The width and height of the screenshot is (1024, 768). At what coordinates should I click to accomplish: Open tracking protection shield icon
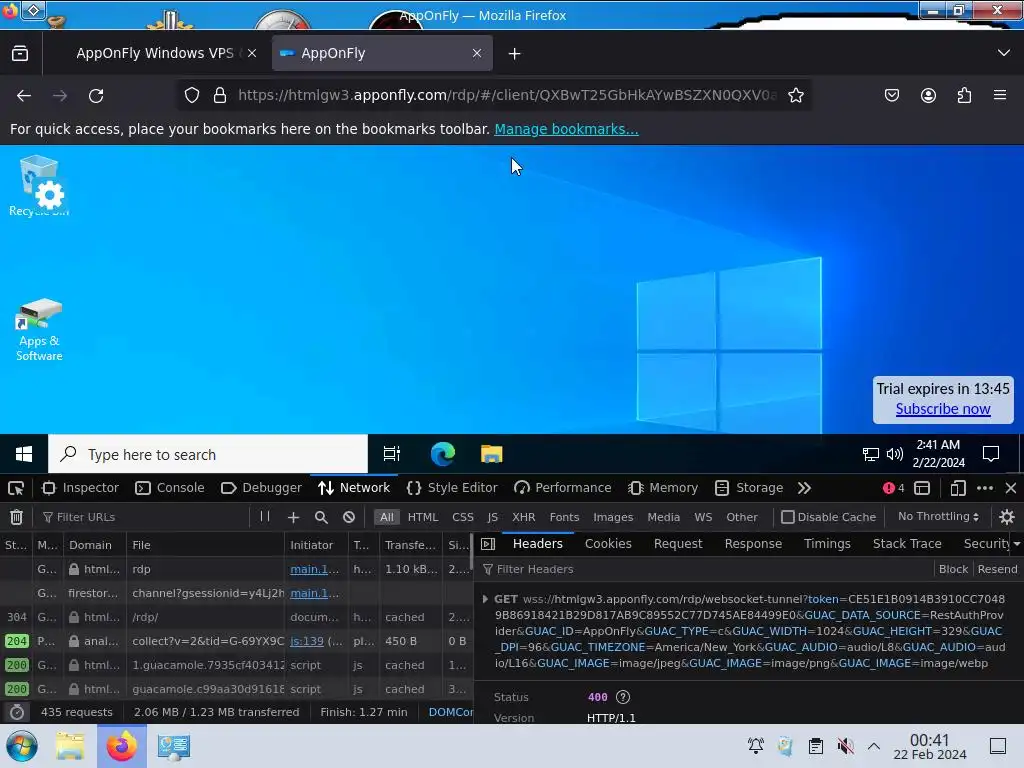pos(191,95)
